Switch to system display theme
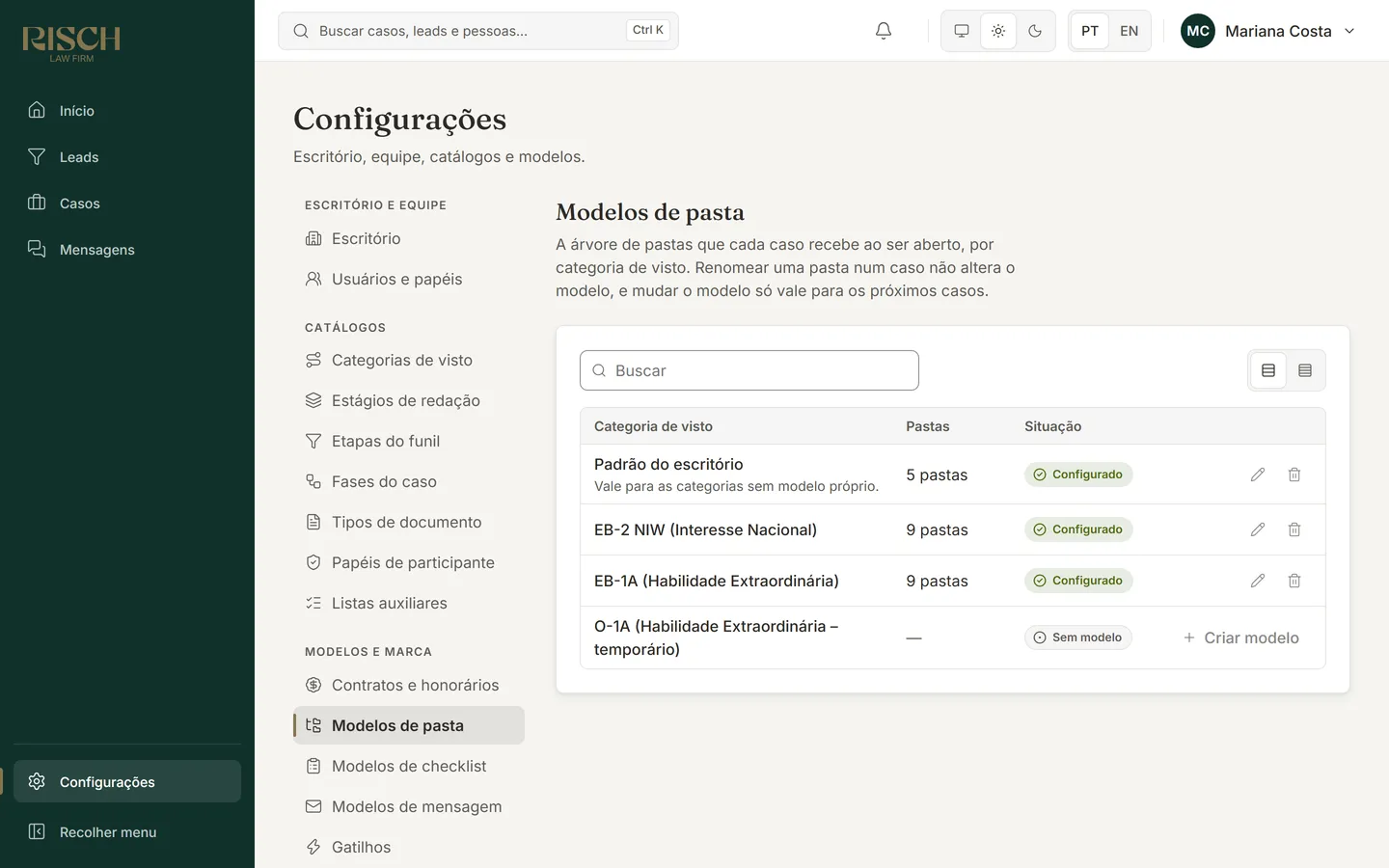 click(962, 31)
